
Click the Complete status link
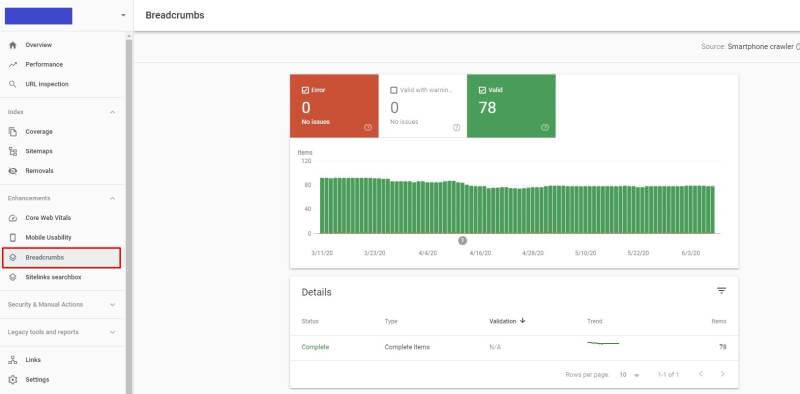click(315, 347)
